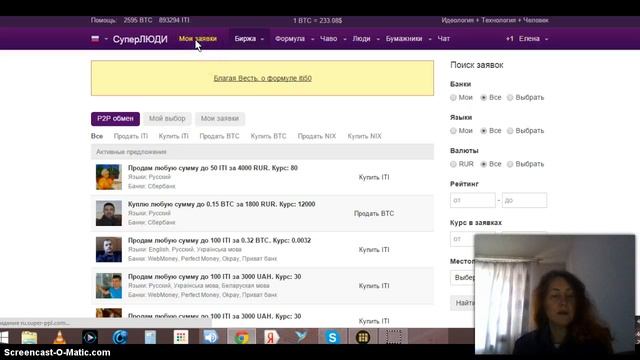Open offer Продам любую сумму до 50 ITI
The width and height of the screenshot is (640, 360).
pyautogui.click(x=213, y=168)
